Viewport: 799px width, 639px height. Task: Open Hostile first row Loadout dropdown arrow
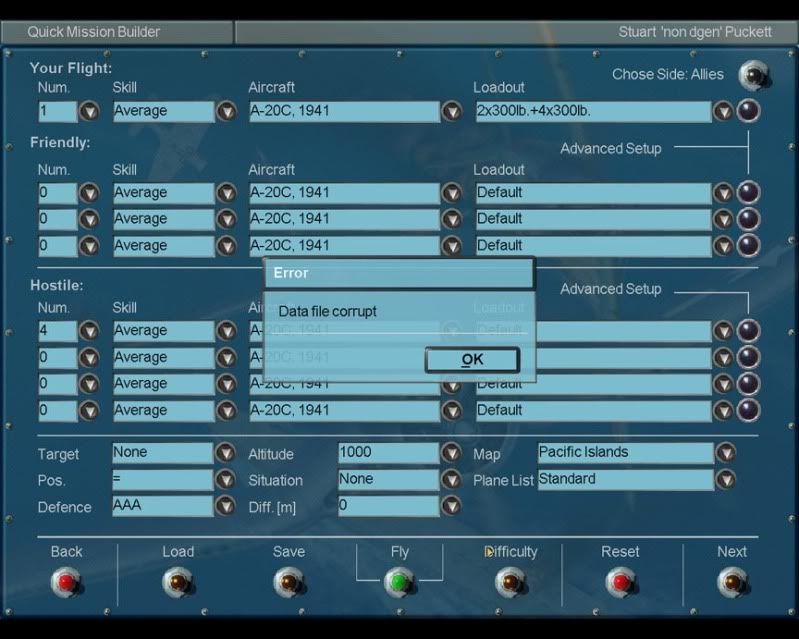click(723, 331)
